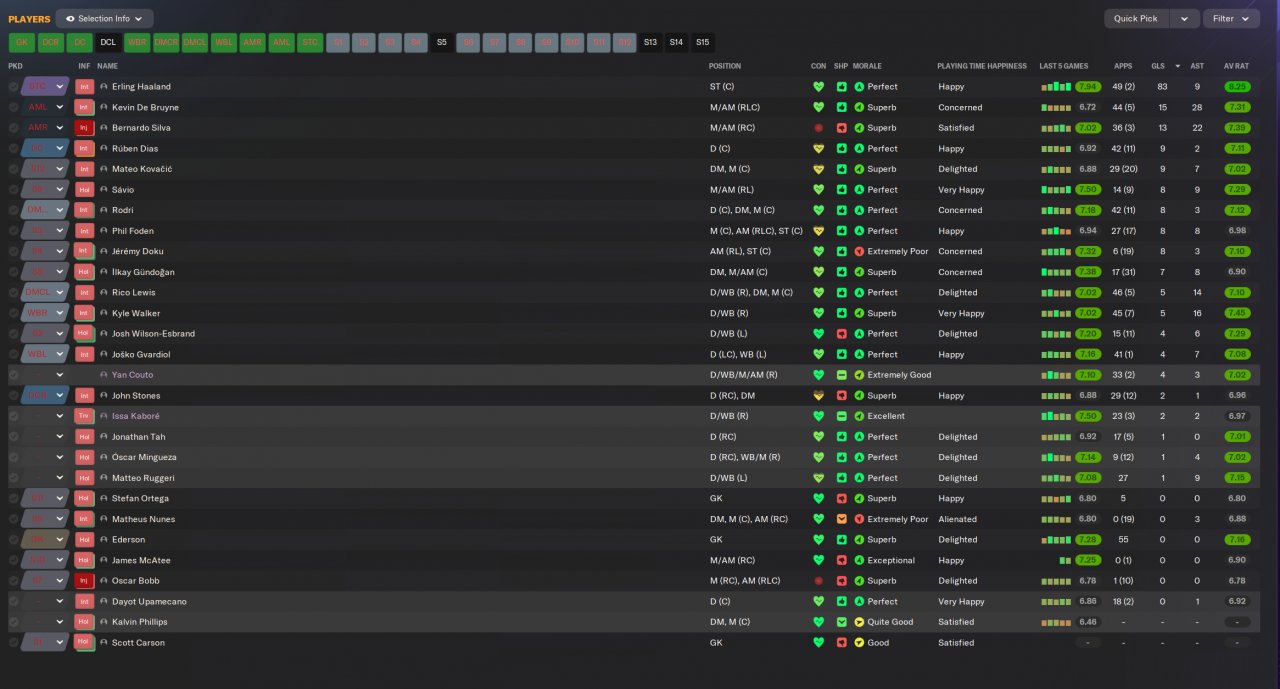Click Phil Foden's last 5 games form bars
The image size is (1280, 689).
click(1055, 231)
